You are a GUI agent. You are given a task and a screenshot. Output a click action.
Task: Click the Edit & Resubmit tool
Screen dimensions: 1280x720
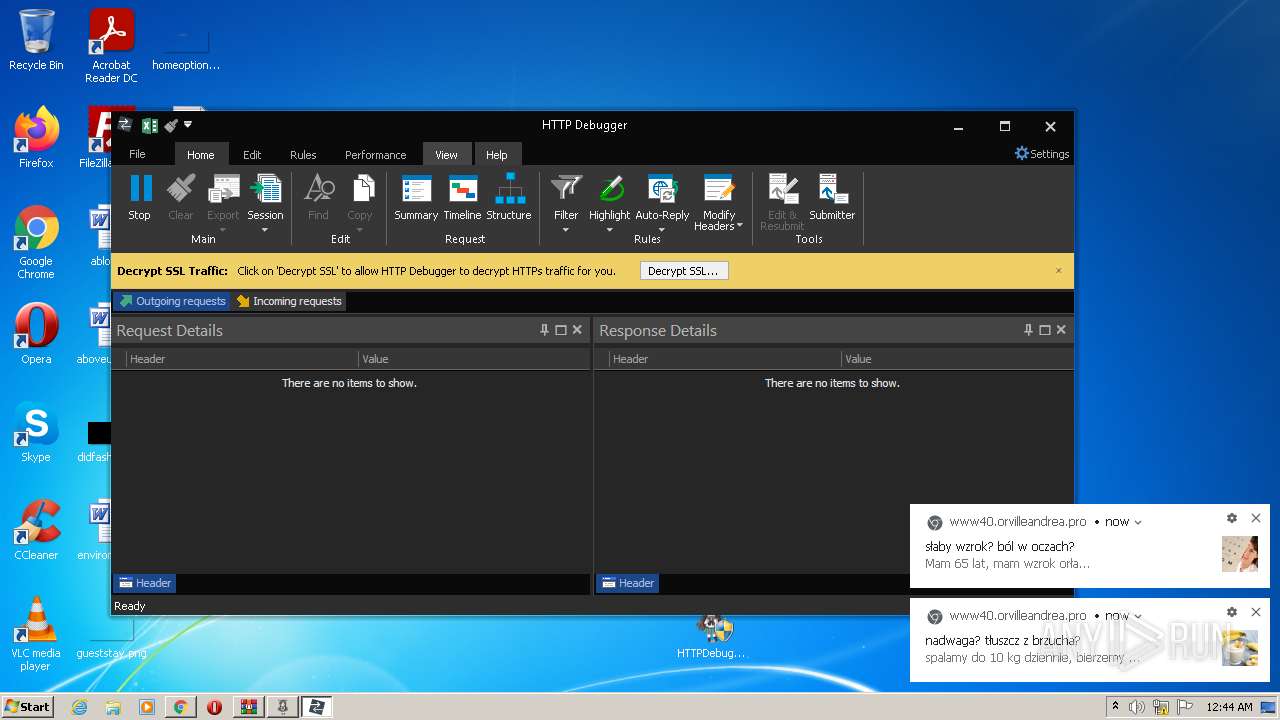[782, 201]
